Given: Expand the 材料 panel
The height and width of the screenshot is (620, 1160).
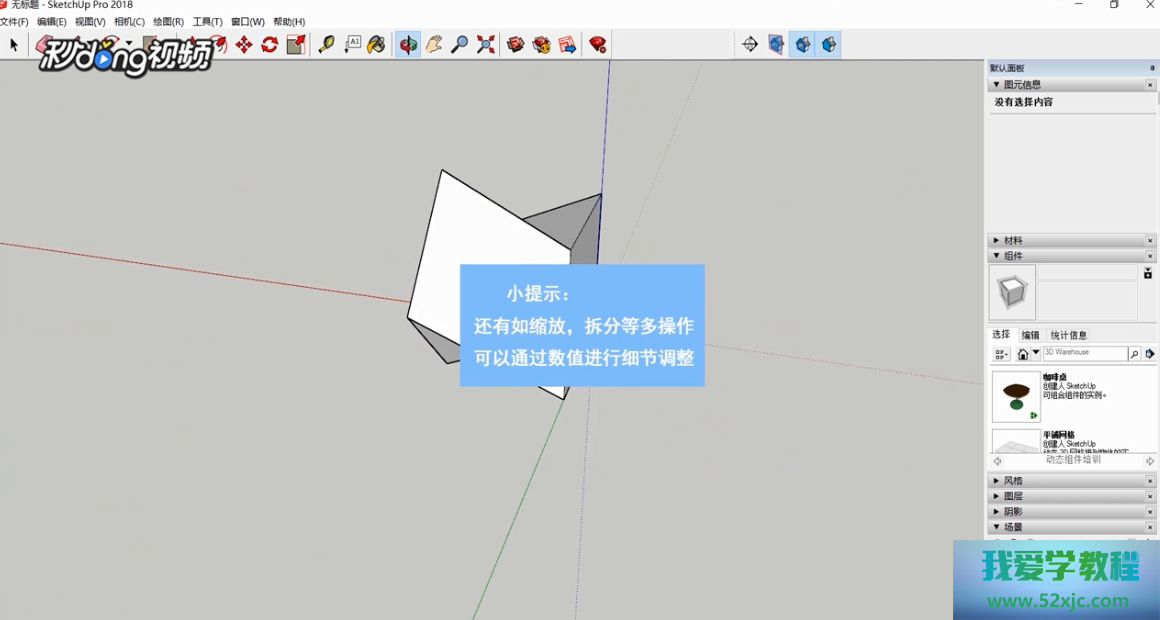Looking at the screenshot, I should 1013,241.
